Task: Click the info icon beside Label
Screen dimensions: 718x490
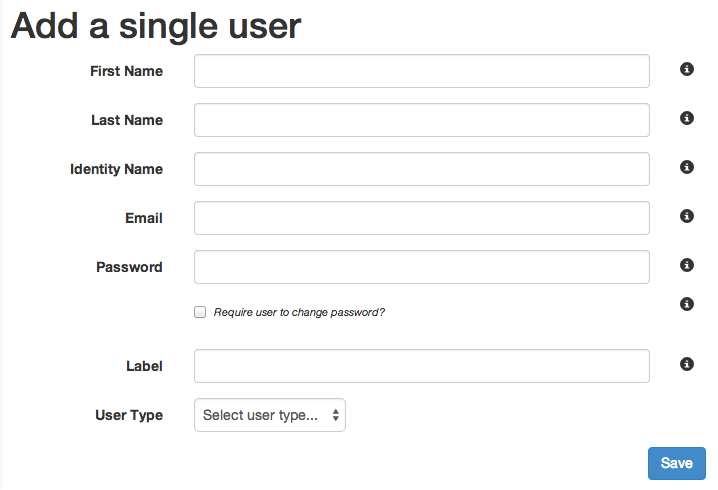Action: click(686, 365)
